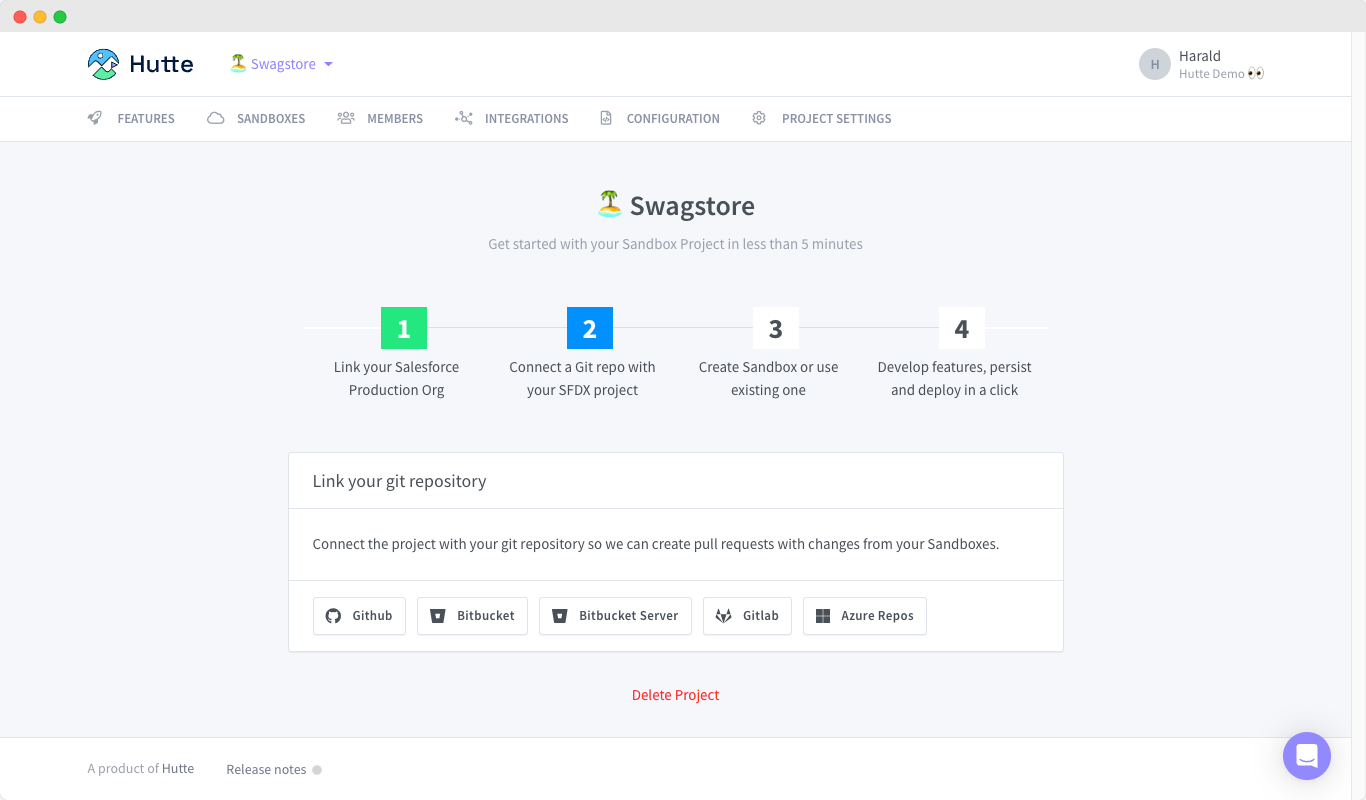The height and width of the screenshot is (800, 1366).
Task: Click the step 4 number box
Action: (x=962, y=328)
